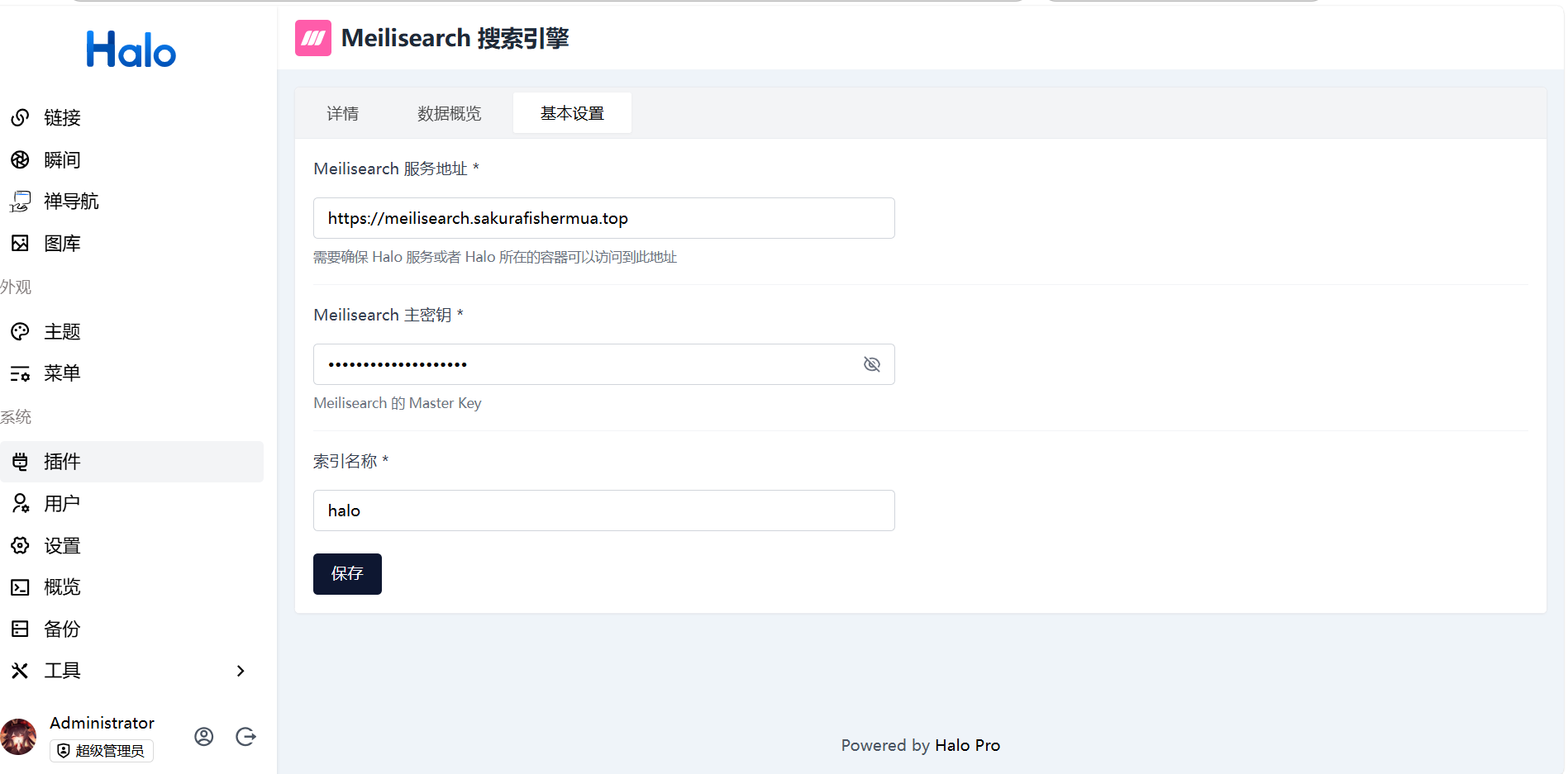
Task: Open the 图库 (Gallery) icon
Action: point(21,244)
